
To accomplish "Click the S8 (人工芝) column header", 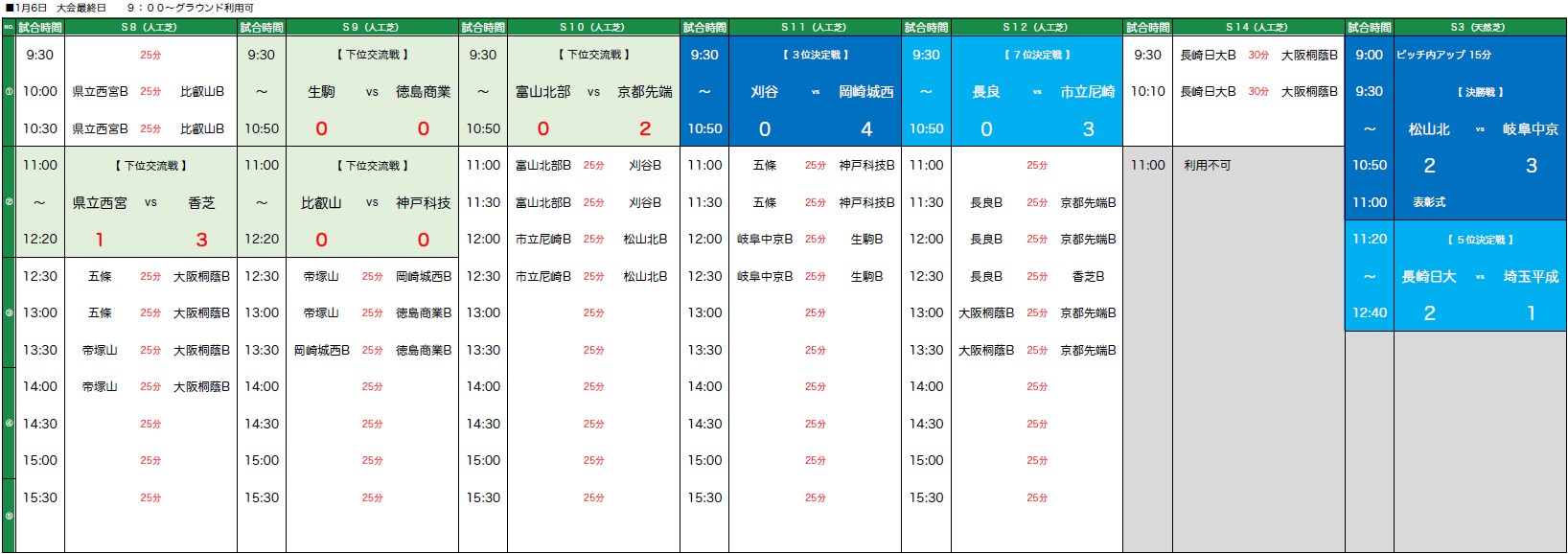I will pos(149,28).
